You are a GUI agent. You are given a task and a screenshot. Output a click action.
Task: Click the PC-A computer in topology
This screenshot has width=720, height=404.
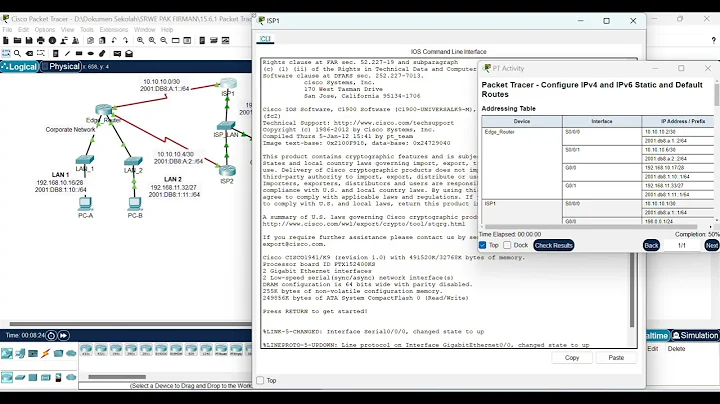coord(85,203)
